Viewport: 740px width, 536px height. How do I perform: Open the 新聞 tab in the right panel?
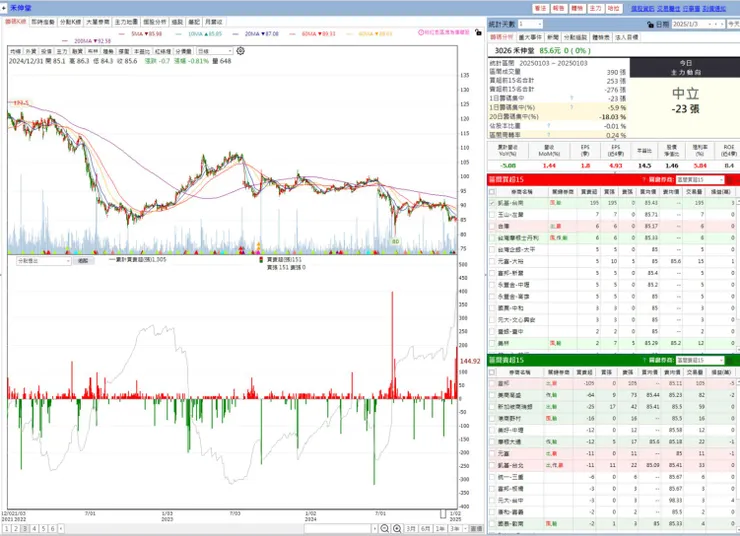point(553,37)
